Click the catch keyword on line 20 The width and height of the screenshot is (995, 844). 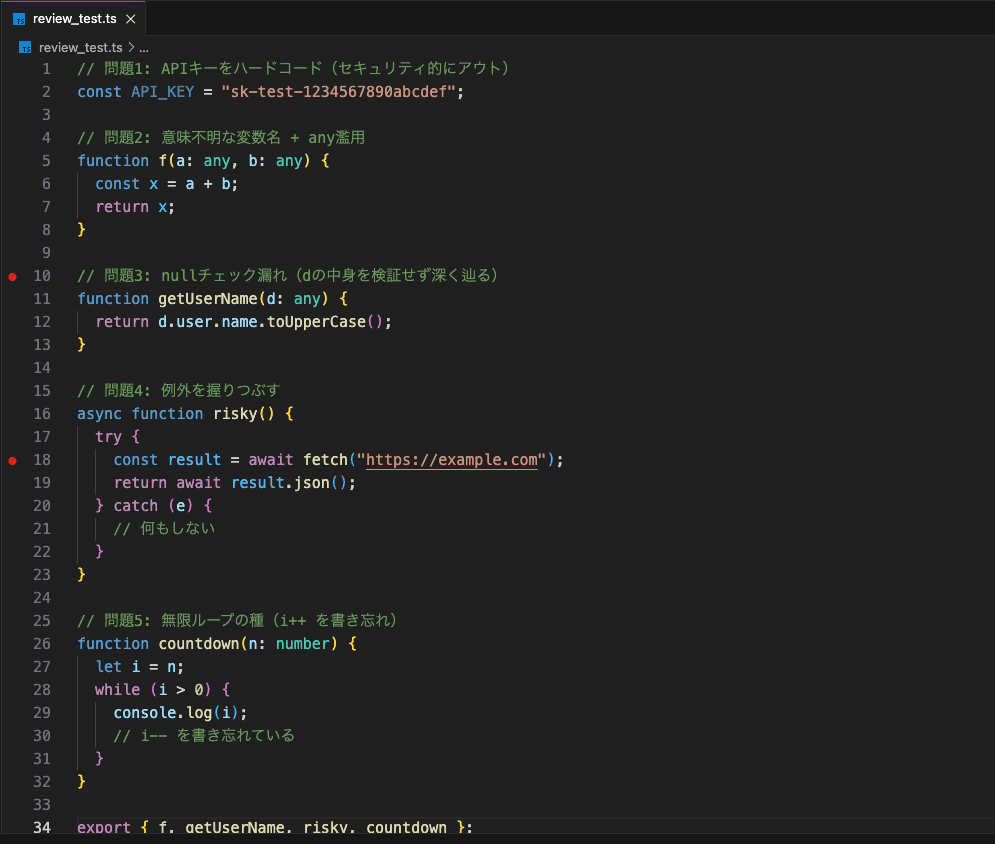(x=136, y=506)
